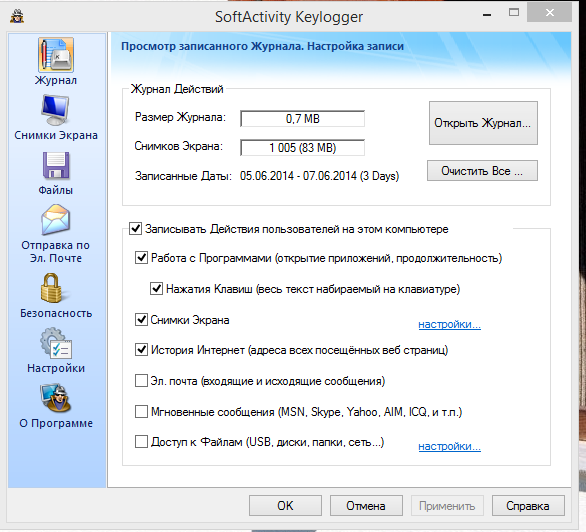The height and width of the screenshot is (532, 586).
Task: Click the Очистить Все button
Action: pos(482,171)
